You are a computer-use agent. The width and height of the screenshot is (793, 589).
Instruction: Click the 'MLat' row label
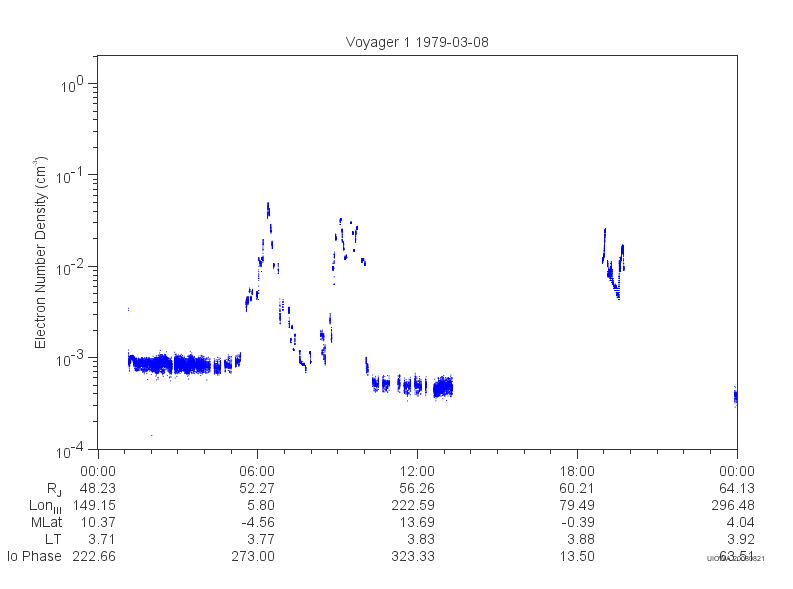click(47, 522)
